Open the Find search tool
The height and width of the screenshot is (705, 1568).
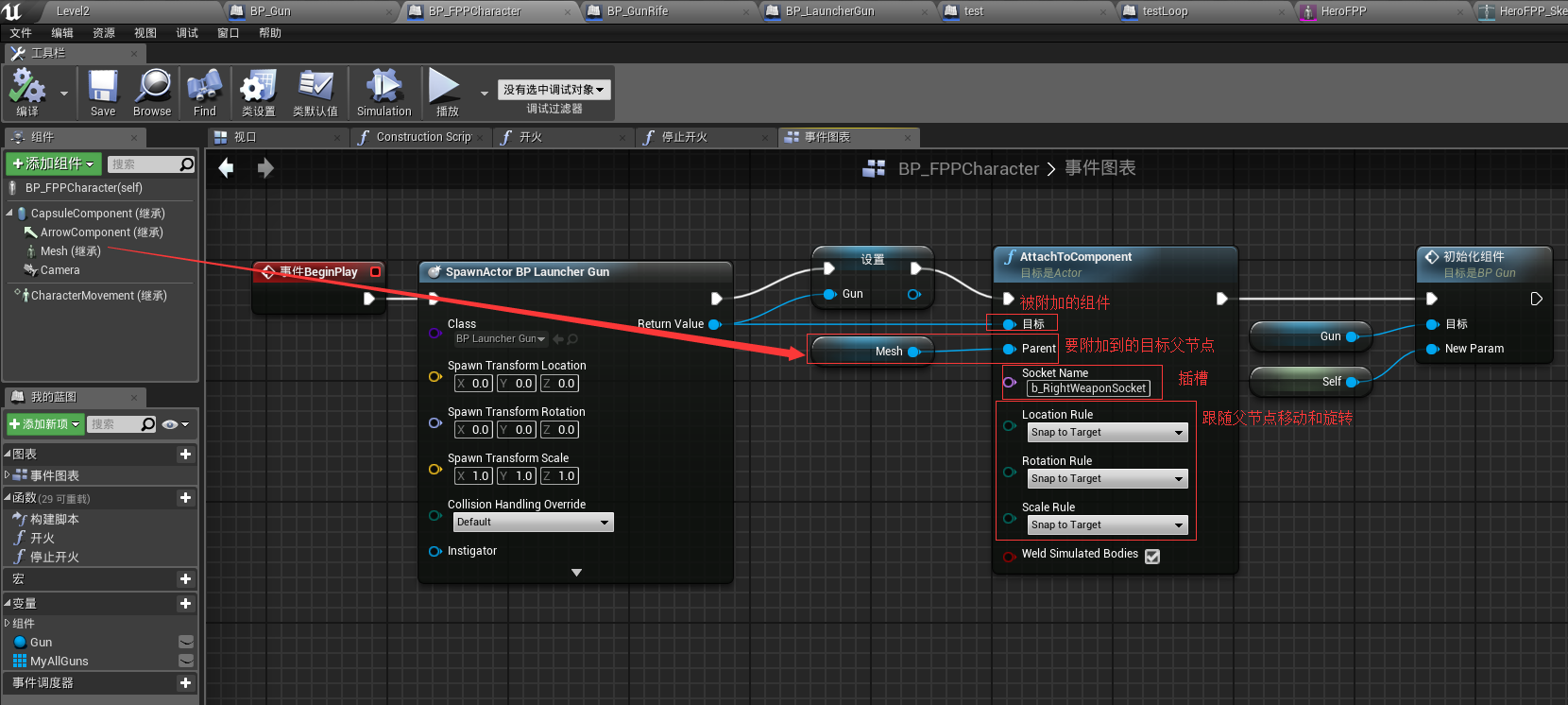tap(204, 87)
